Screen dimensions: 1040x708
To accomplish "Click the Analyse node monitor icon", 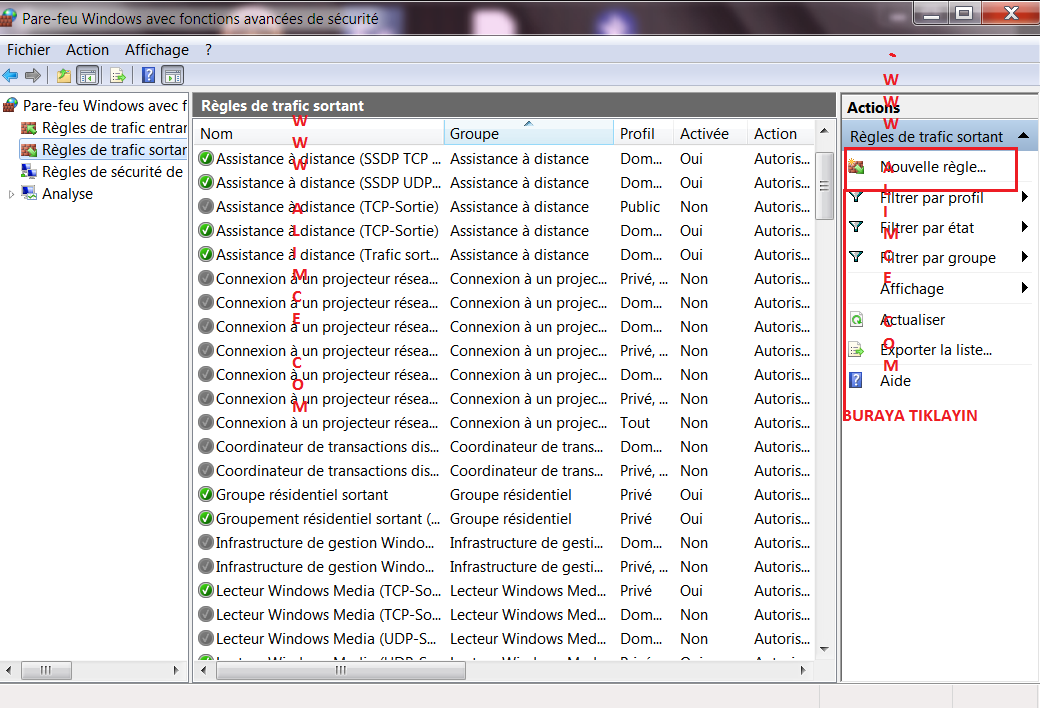I will (29, 193).
